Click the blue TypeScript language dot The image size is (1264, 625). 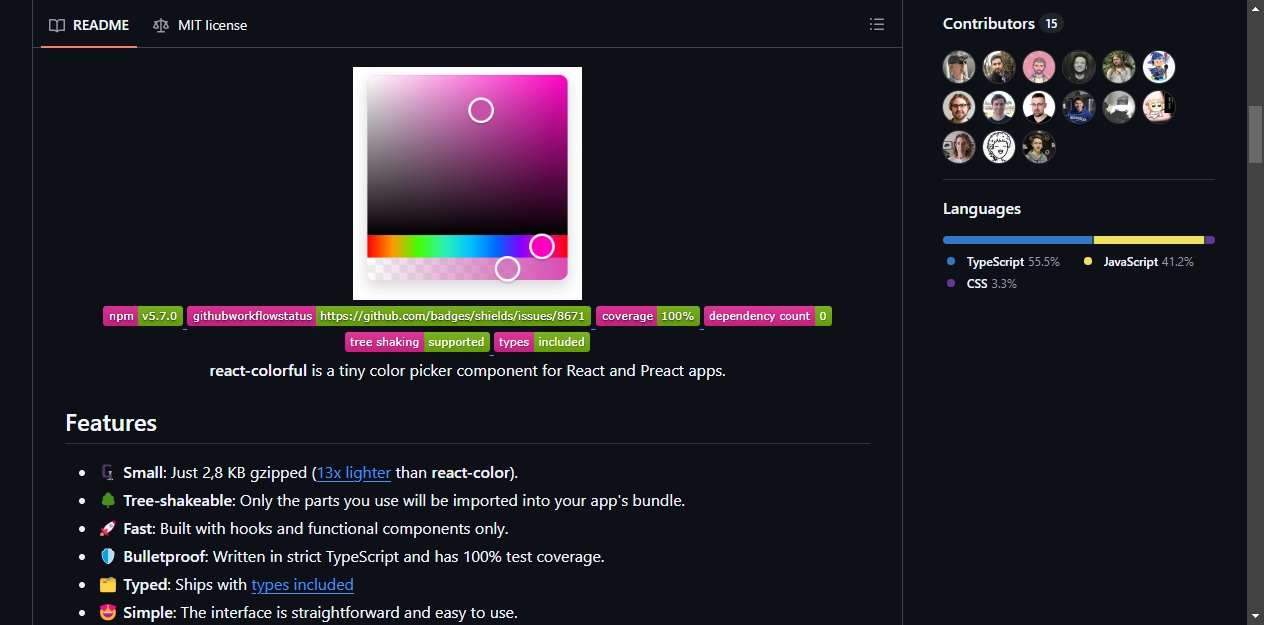click(x=951, y=261)
